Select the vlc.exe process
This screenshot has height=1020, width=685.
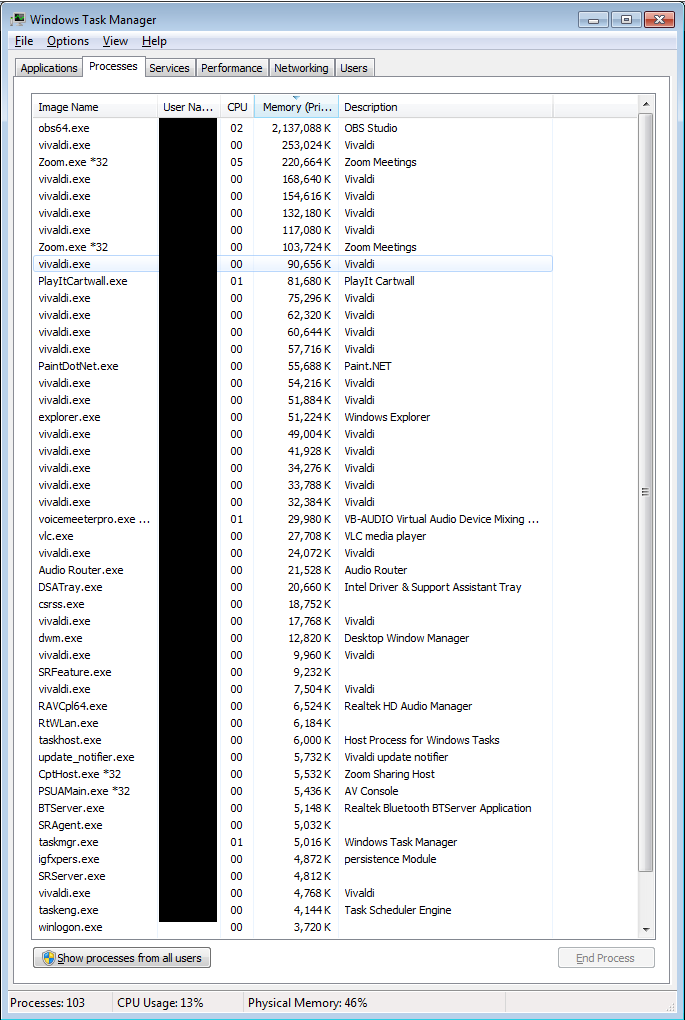tap(293, 536)
